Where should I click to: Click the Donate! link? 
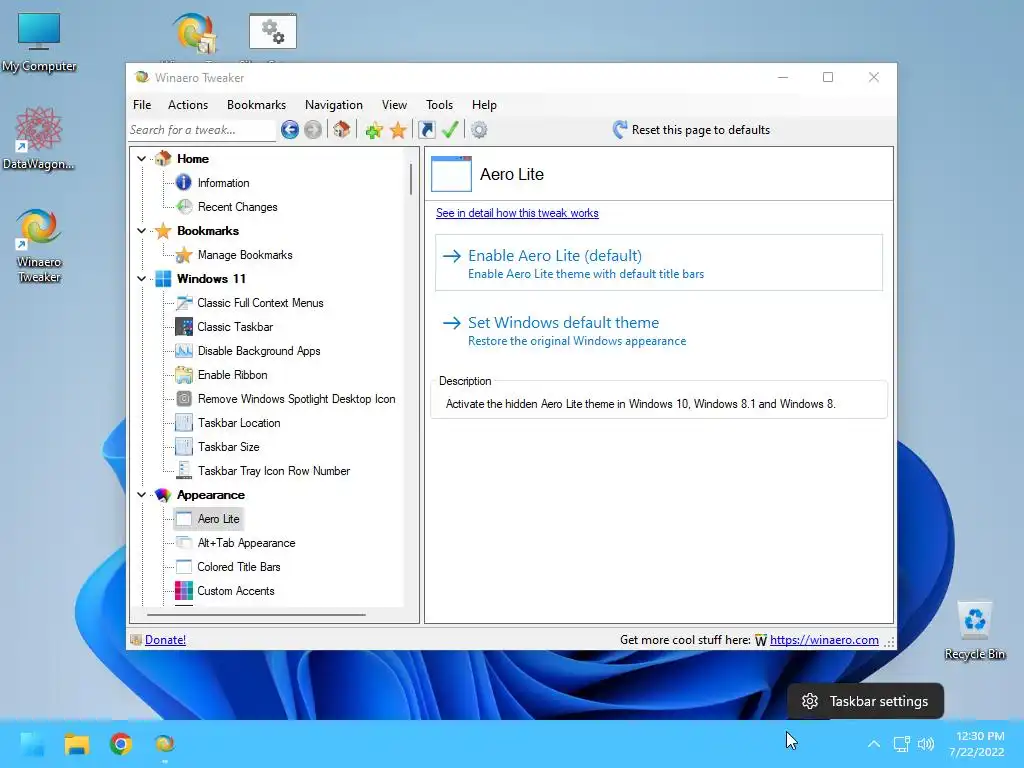pos(165,640)
